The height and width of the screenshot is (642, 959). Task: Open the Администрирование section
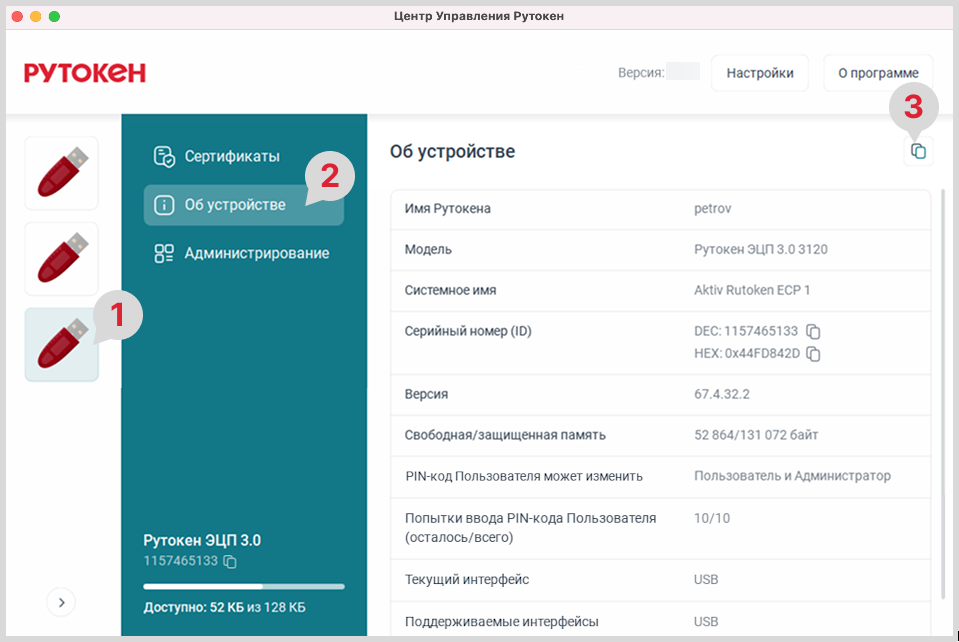point(256,254)
